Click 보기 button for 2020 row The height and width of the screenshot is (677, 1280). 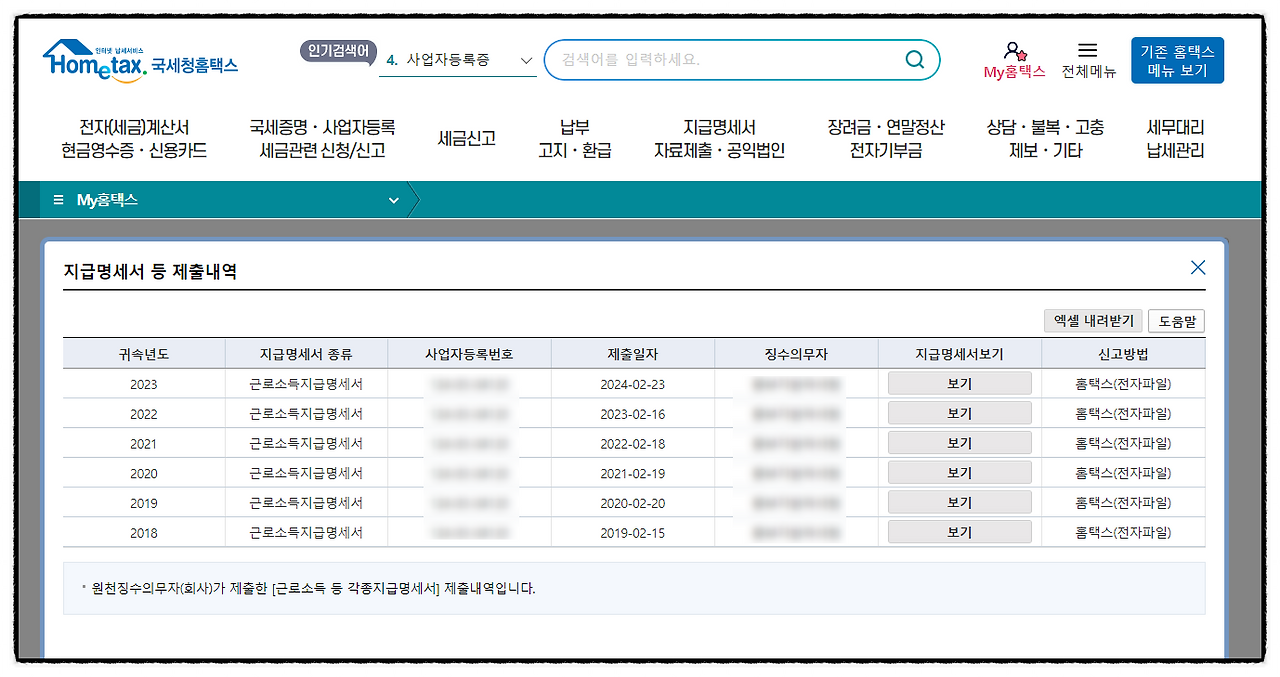959,472
